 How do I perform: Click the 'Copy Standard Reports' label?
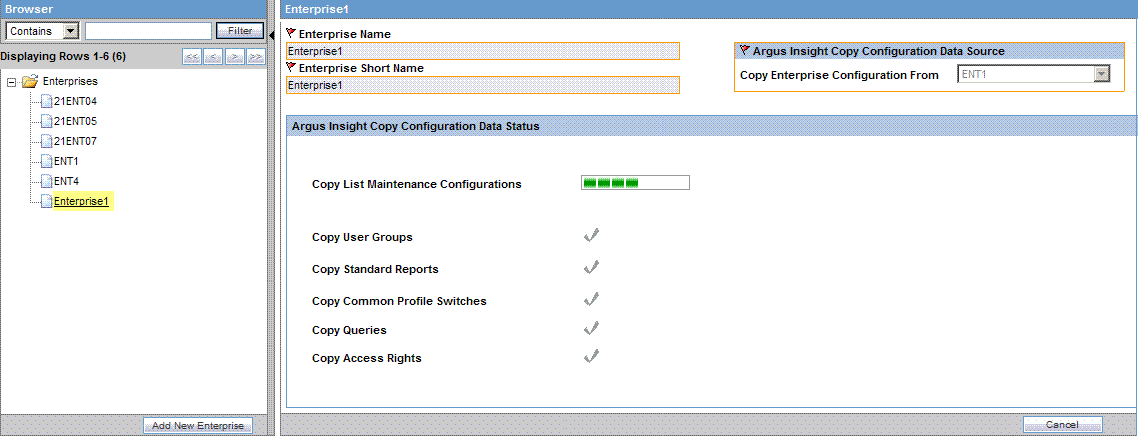375,269
